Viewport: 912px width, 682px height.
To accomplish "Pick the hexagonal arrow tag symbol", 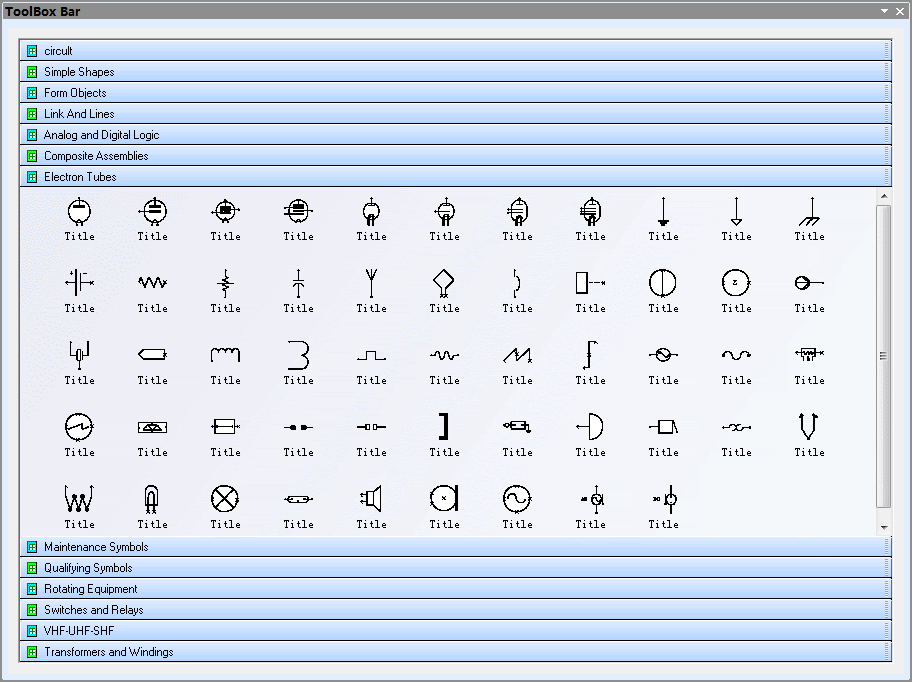I will [x=152, y=354].
